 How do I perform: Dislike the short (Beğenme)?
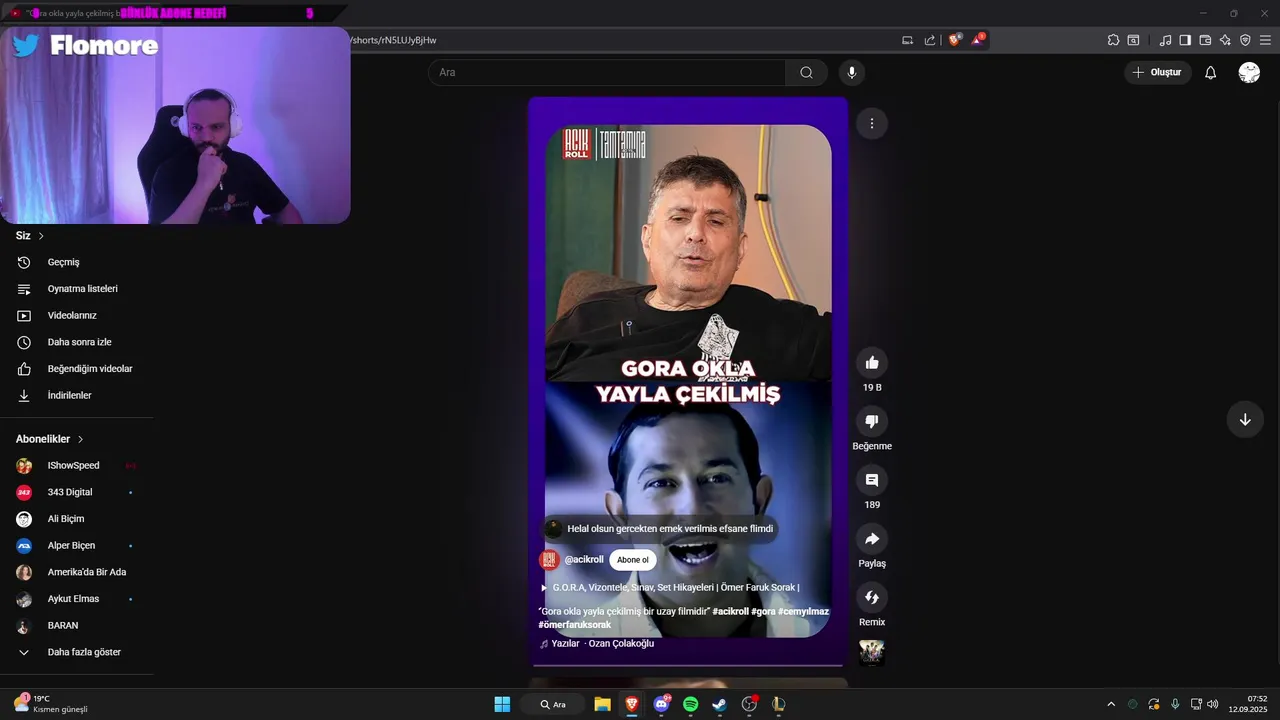pyautogui.click(x=872, y=422)
